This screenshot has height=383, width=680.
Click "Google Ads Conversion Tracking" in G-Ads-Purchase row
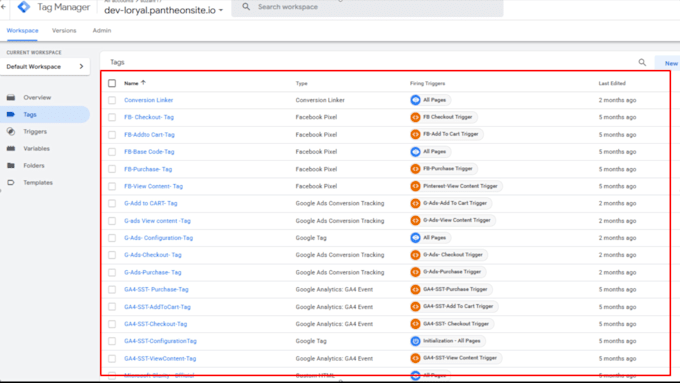[x=340, y=272]
